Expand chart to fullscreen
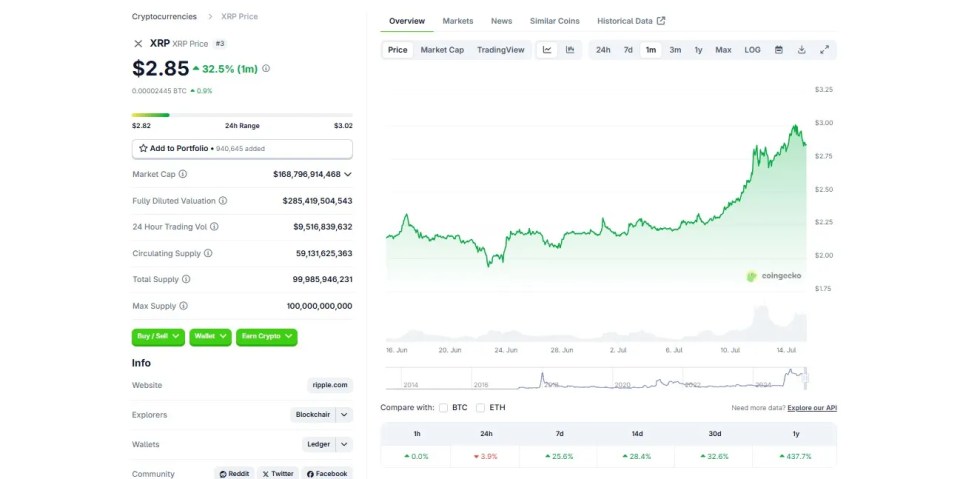The image size is (980, 479). [825, 50]
